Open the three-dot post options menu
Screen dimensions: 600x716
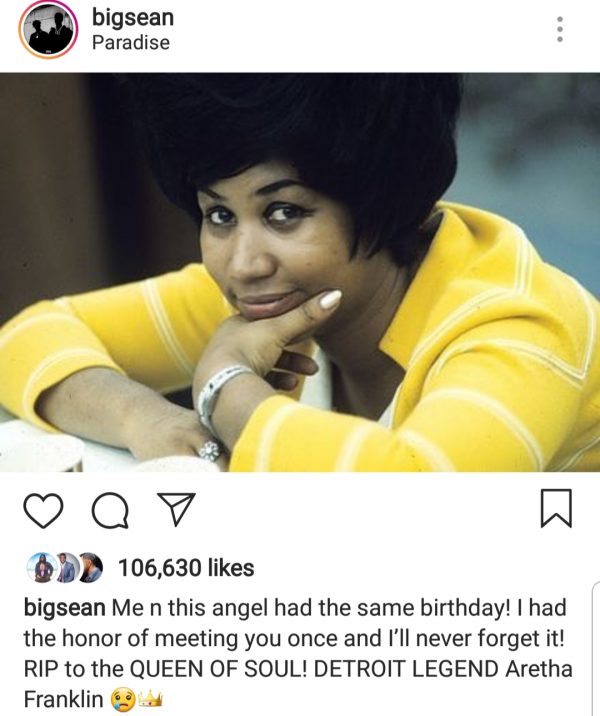[560, 29]
